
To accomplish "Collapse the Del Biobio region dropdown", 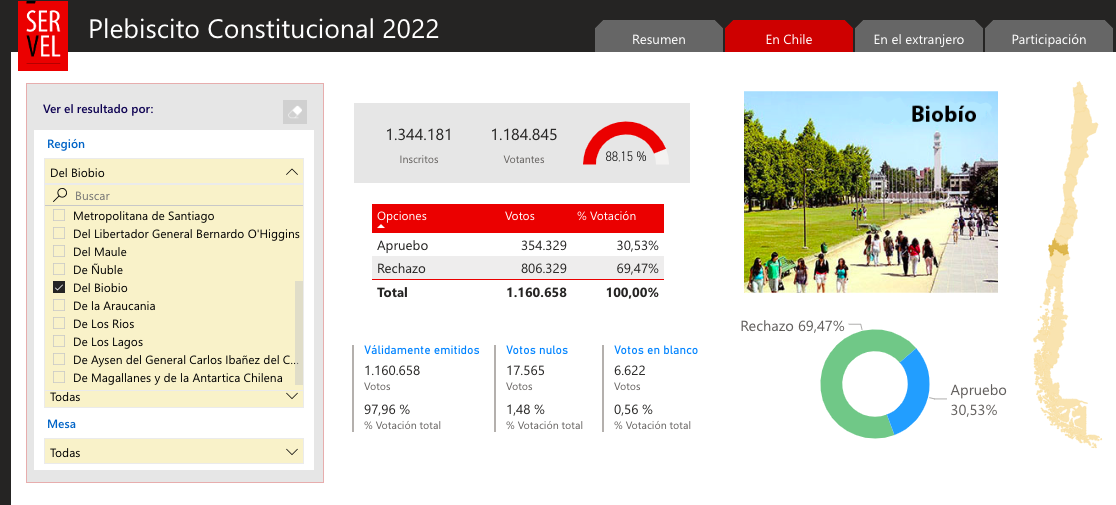I will click(x=291, y=172).
